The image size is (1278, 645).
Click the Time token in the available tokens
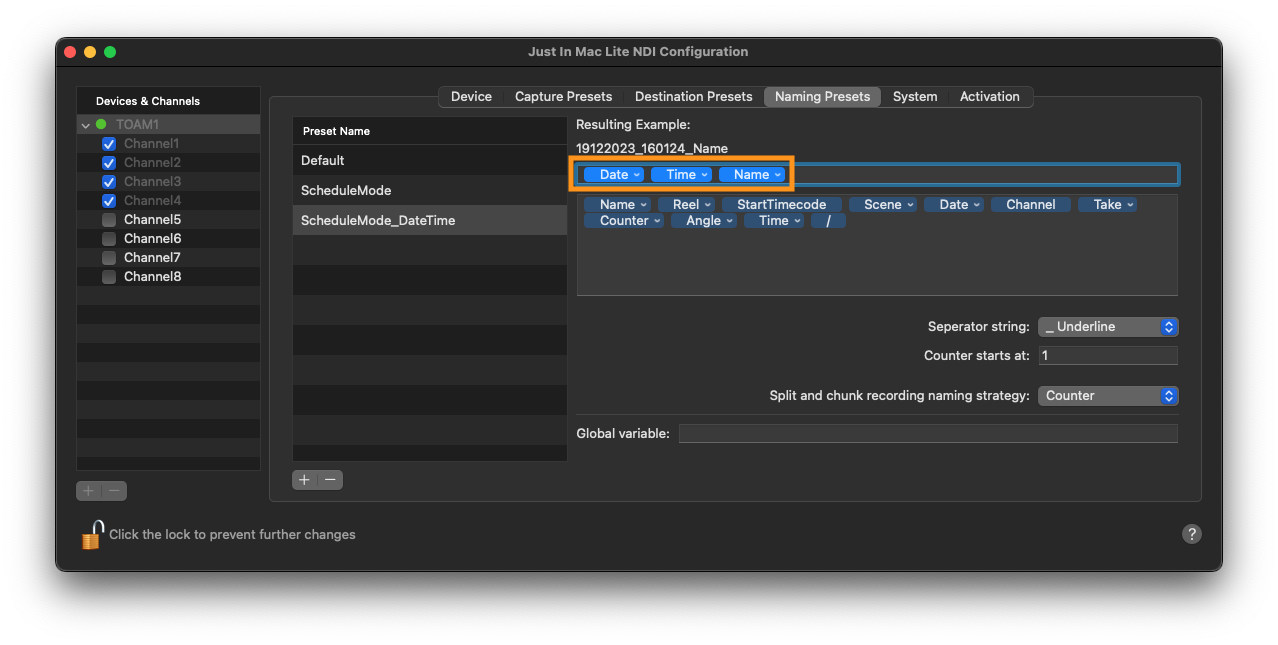[x=774, y=221]
